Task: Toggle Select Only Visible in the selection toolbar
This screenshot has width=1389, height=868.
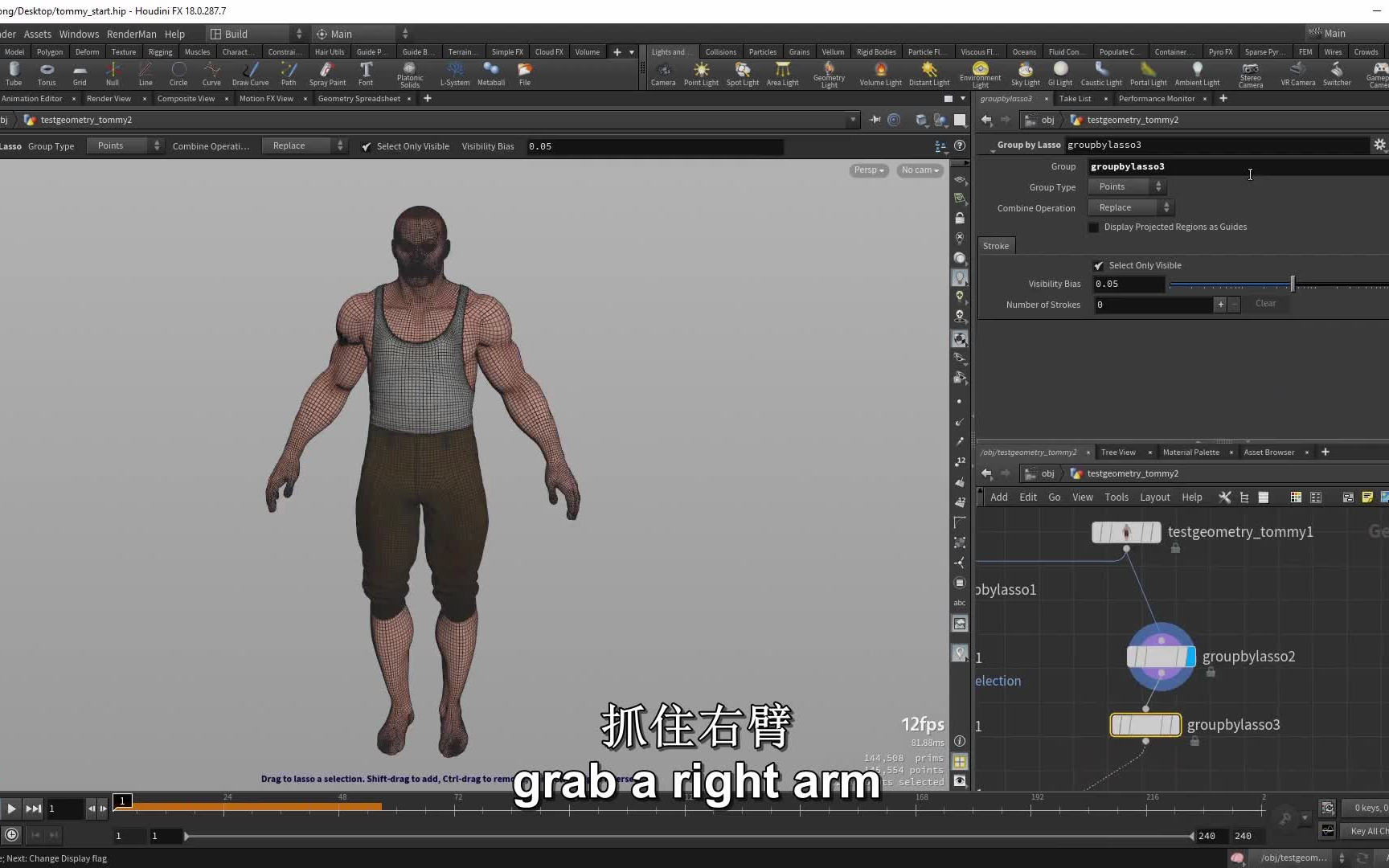Action: (367, 146)
